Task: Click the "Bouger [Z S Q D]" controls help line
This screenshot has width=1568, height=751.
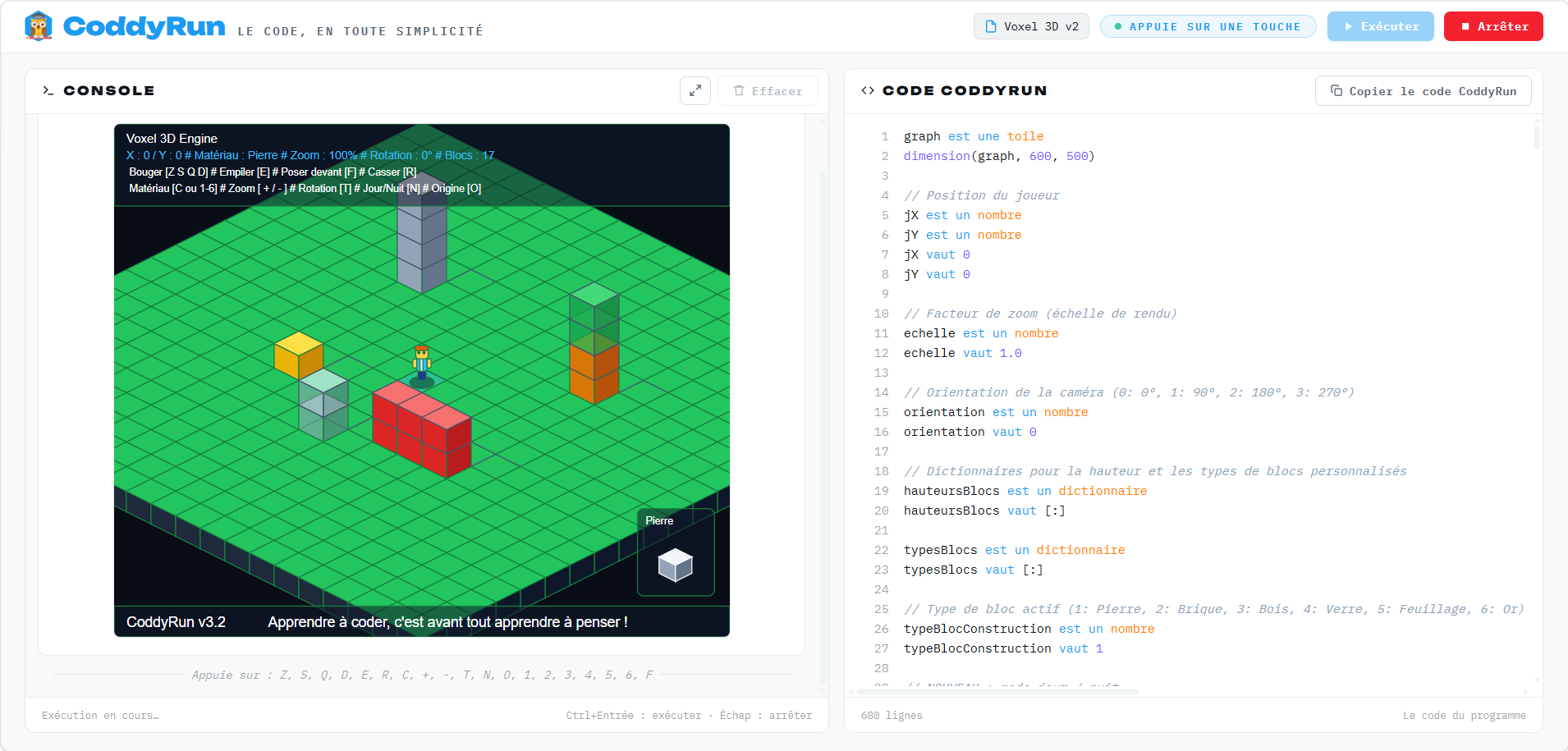Action: (273, 172)
